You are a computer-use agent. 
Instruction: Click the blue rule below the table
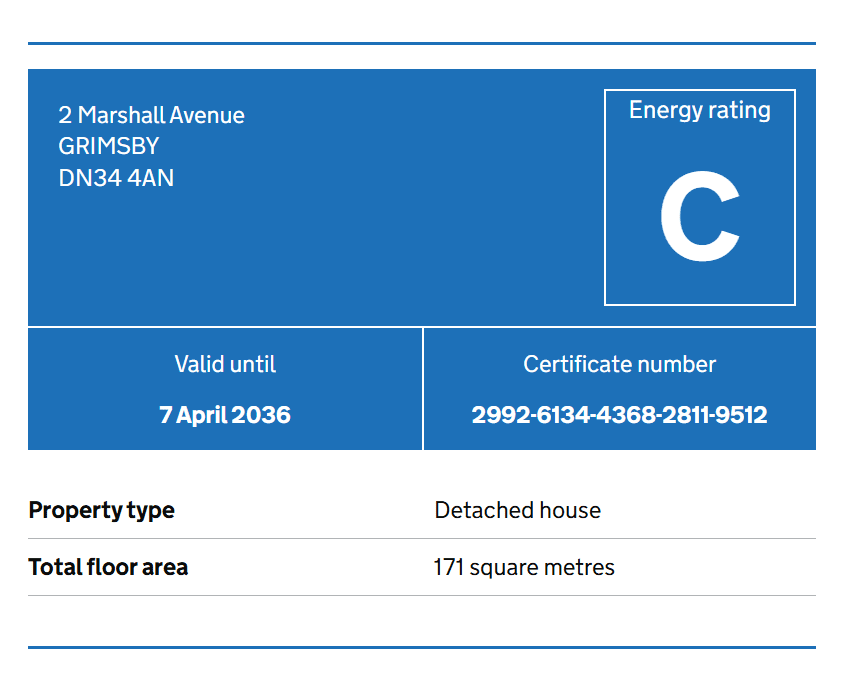(422, 647)
